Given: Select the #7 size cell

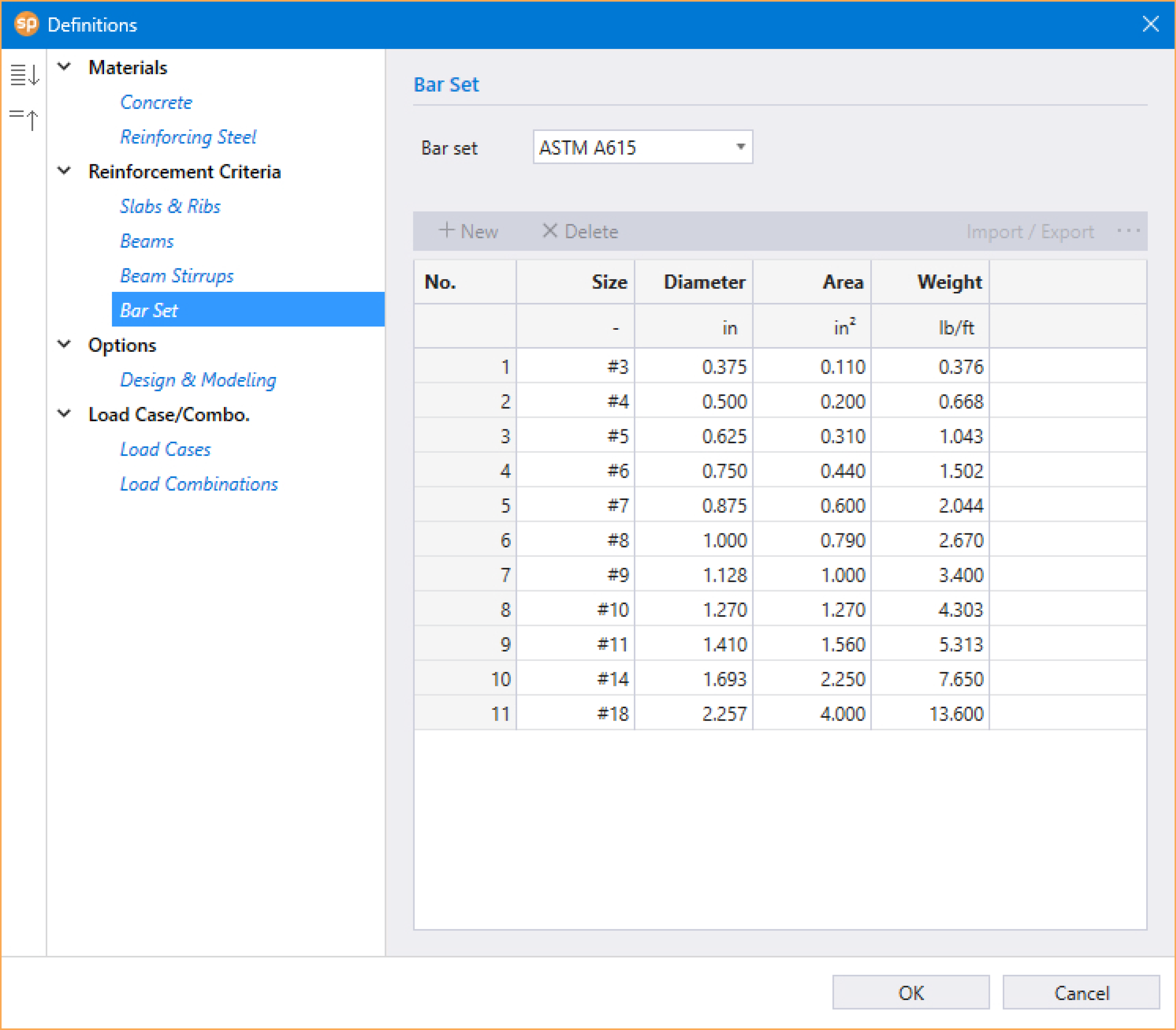Looking at the screenshot, I should click(x=576, y=505).
